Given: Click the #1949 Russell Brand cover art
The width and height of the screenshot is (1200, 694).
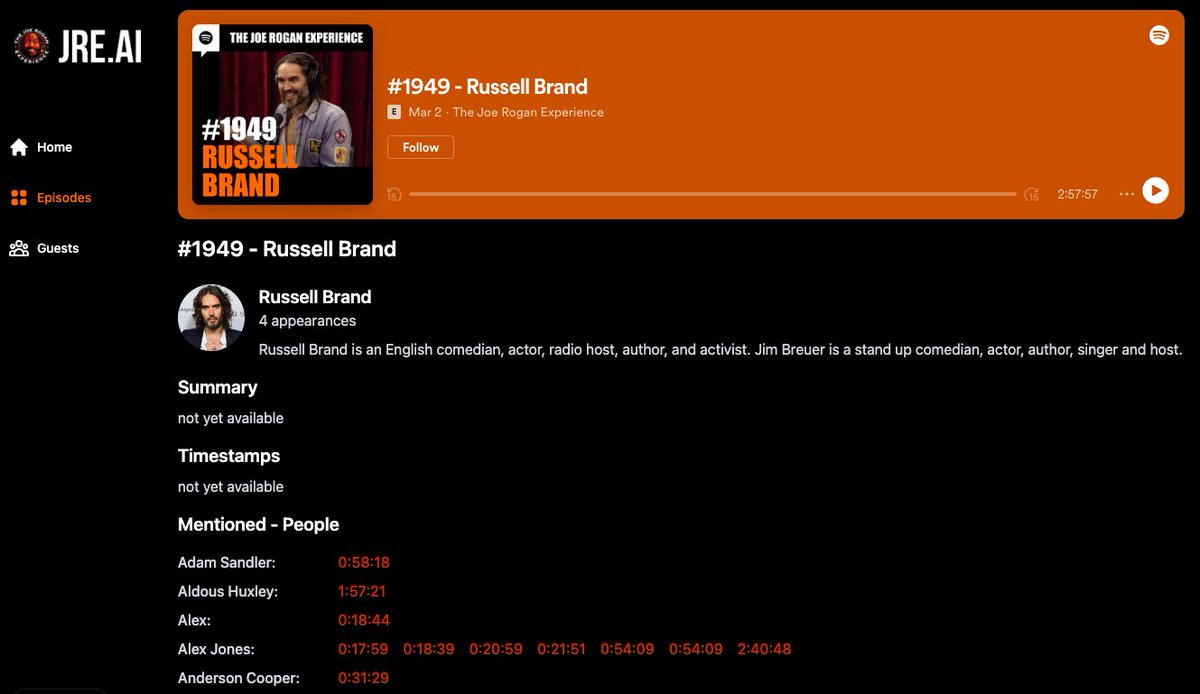Looking at the screenshot, I should 282,114.
